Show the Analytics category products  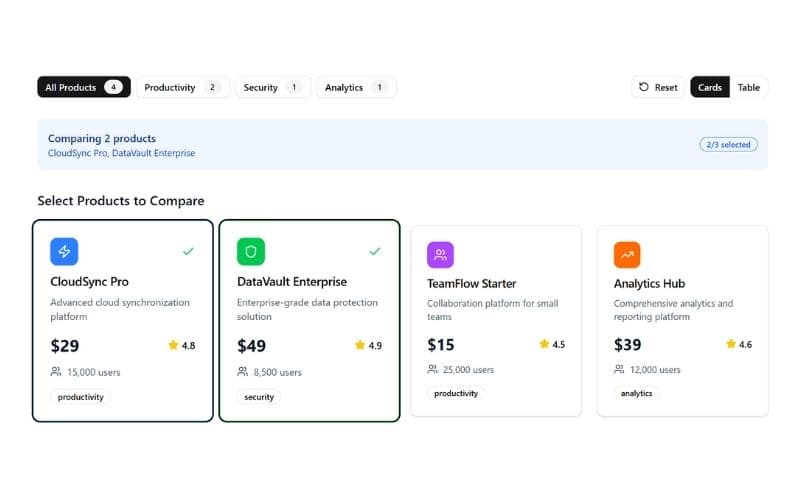356,88
